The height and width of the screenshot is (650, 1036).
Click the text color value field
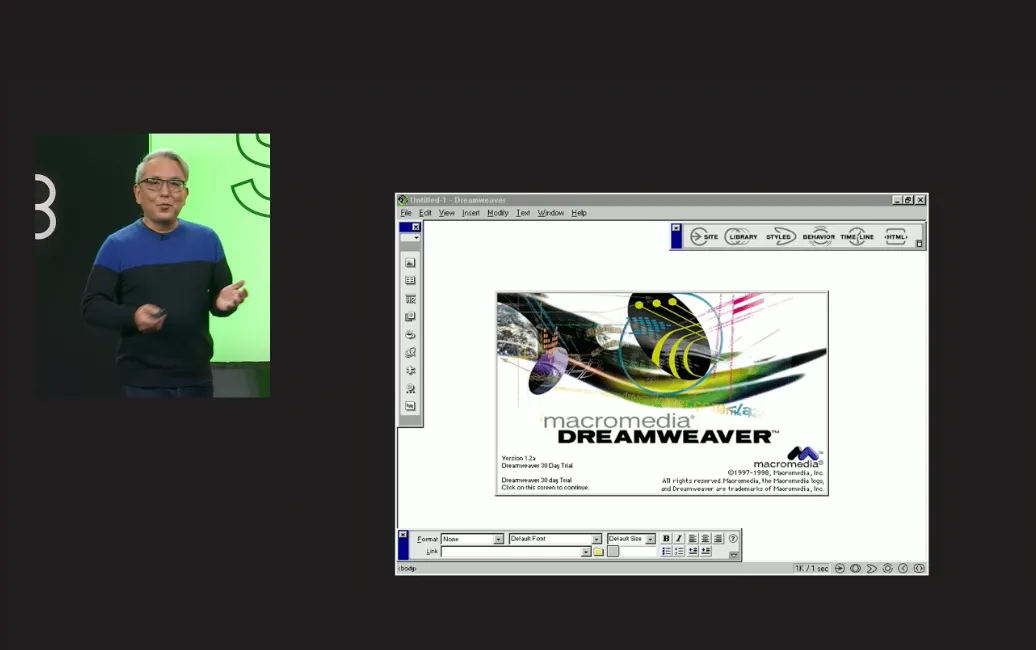(638, 552)
